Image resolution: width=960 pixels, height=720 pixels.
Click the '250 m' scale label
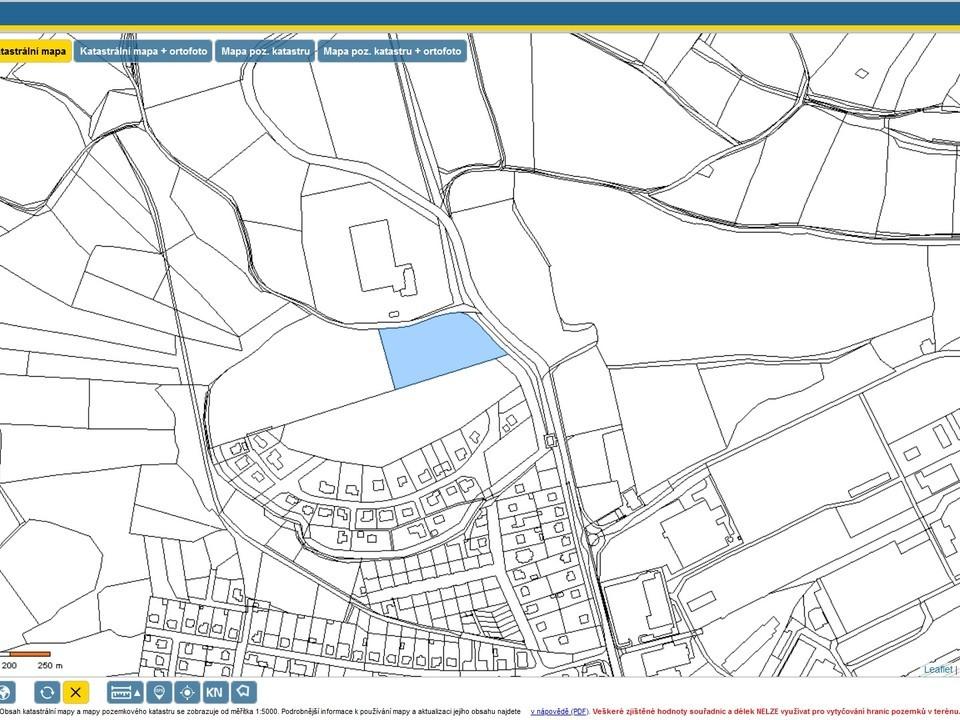[50, 666]
